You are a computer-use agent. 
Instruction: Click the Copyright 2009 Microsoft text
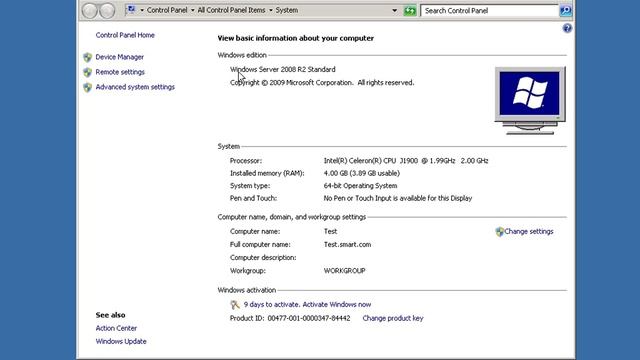(322, 82)
